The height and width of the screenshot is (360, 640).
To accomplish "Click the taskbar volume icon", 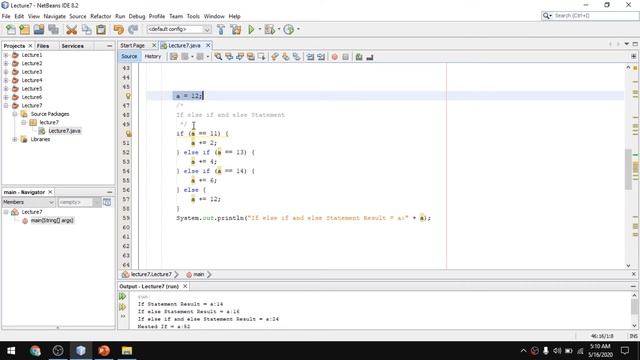I will pos(557,351).
